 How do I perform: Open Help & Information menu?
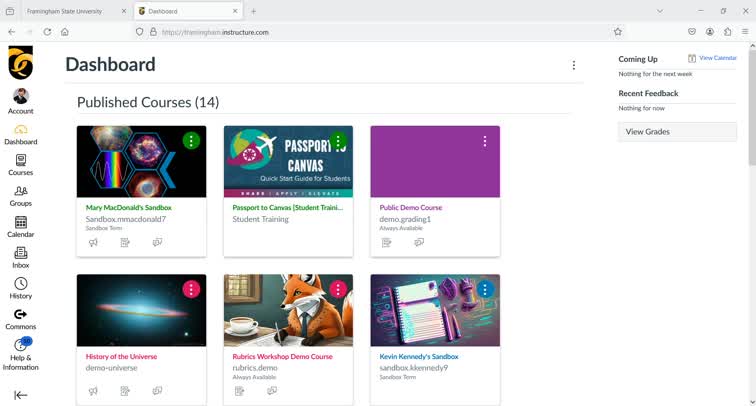coord(21,354)
